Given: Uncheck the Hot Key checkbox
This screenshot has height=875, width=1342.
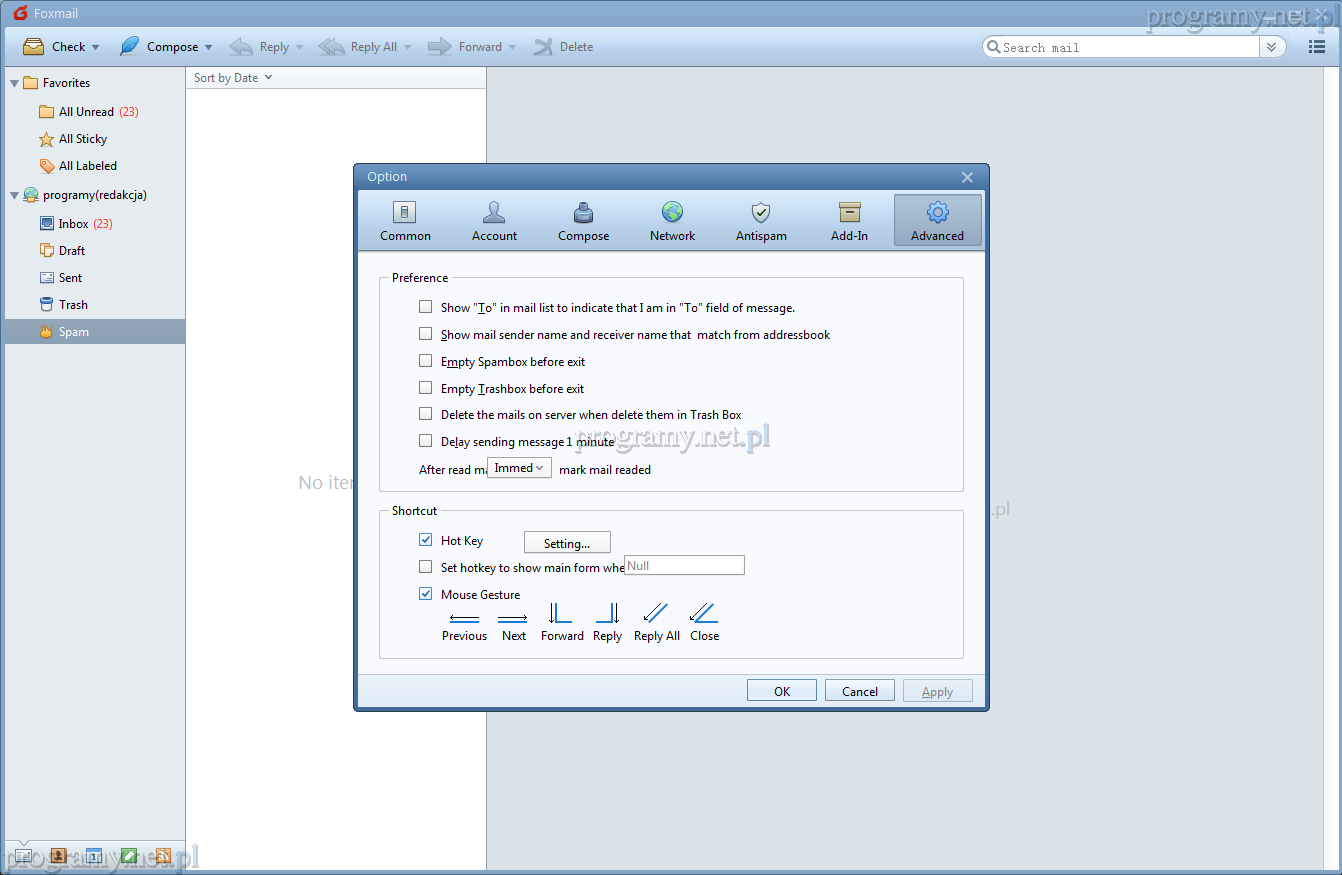Looking at the screenshot, I should click(426, 540).
